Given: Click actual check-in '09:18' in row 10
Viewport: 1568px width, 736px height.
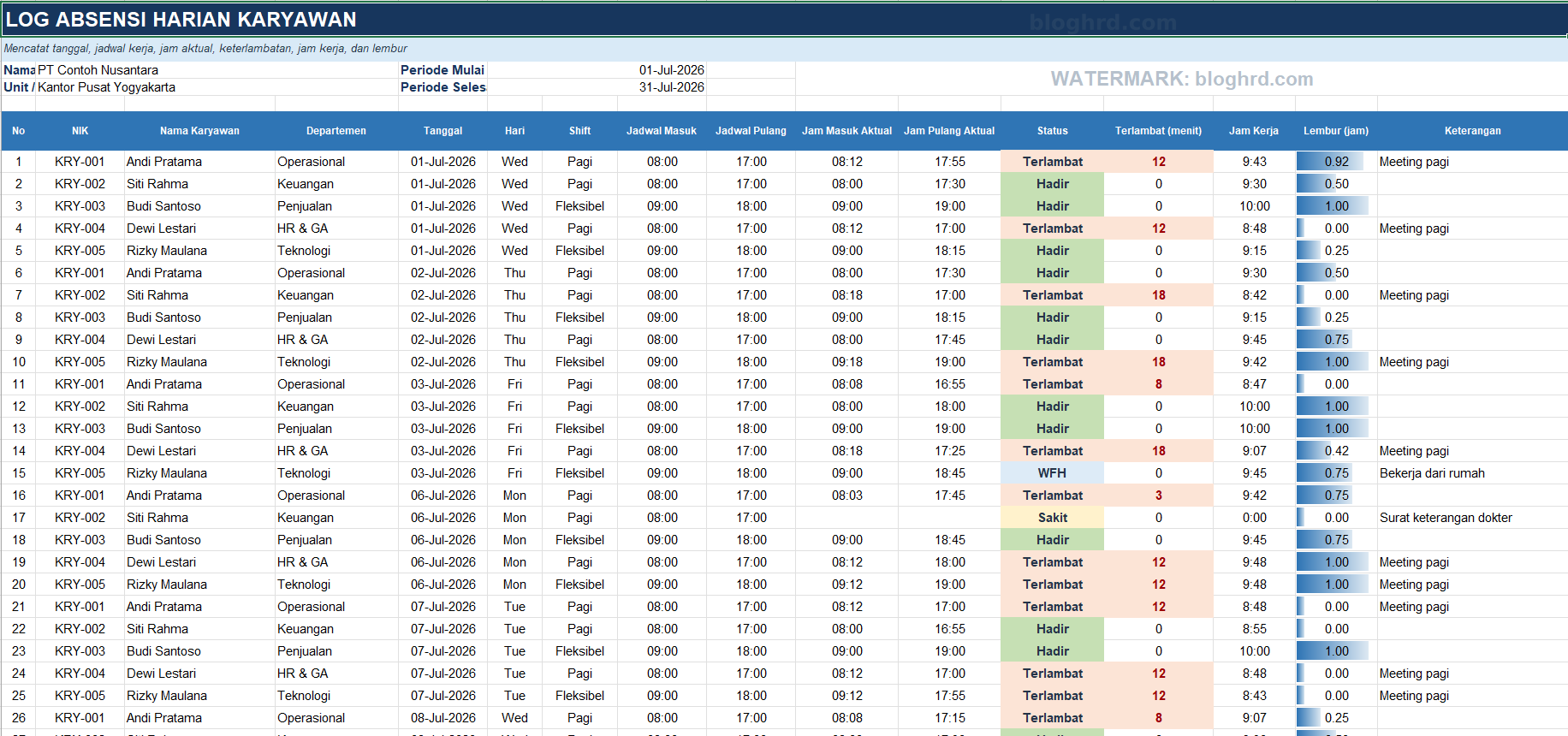Looking at the screenshot, I should click(846, 362).
